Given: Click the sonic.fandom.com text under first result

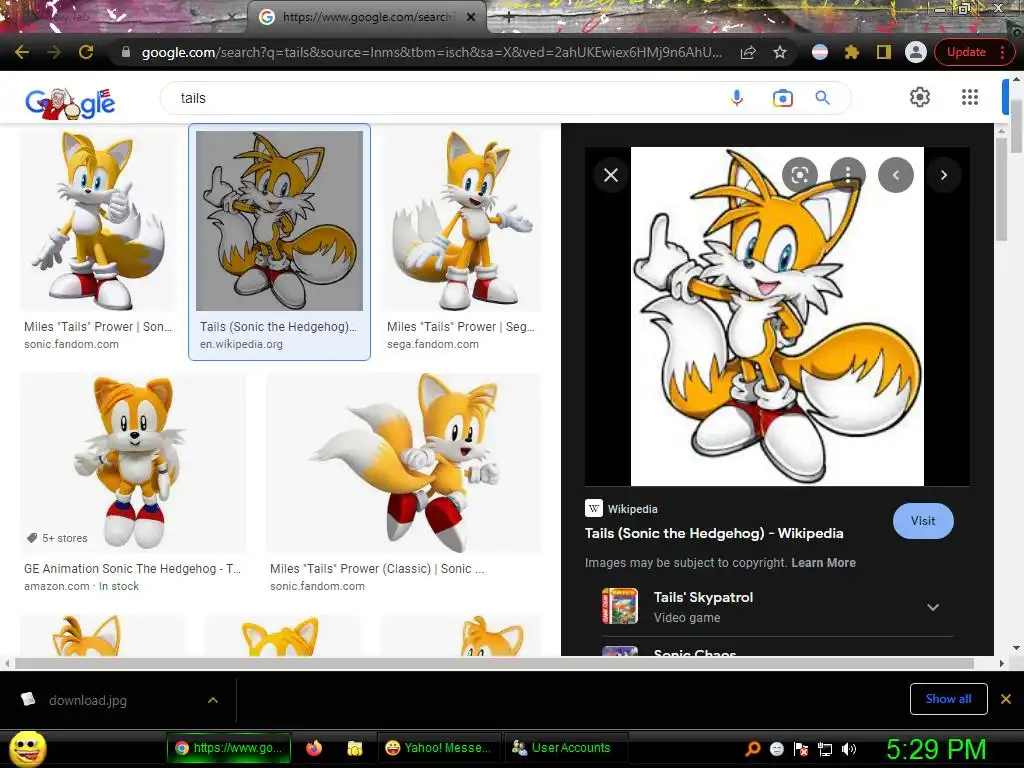Looking at the screenshot, I should pos(71,344).
